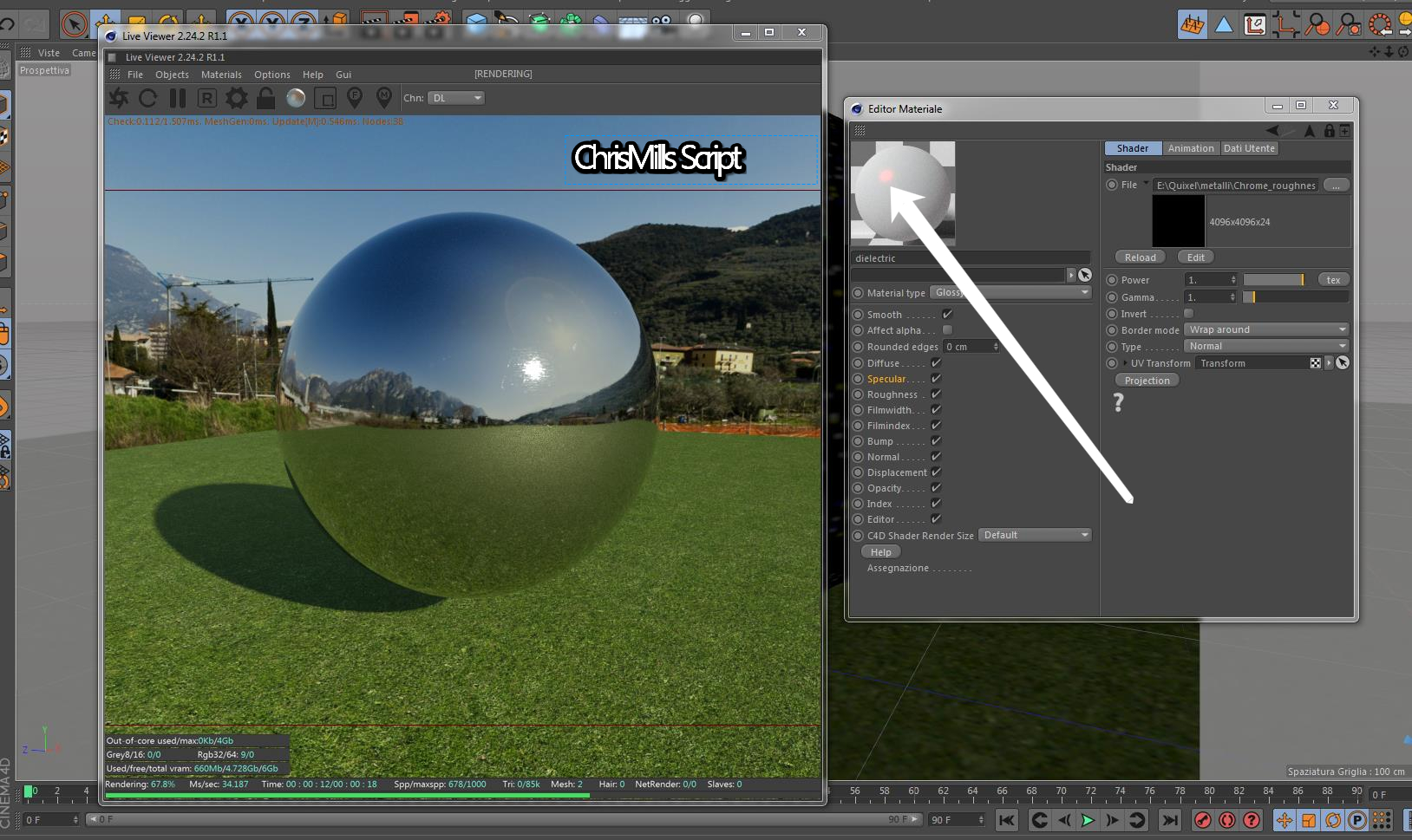Select the material picker 'M' pin icon
The width and height of the screenshot is (1412, 840).
(384, 97)
